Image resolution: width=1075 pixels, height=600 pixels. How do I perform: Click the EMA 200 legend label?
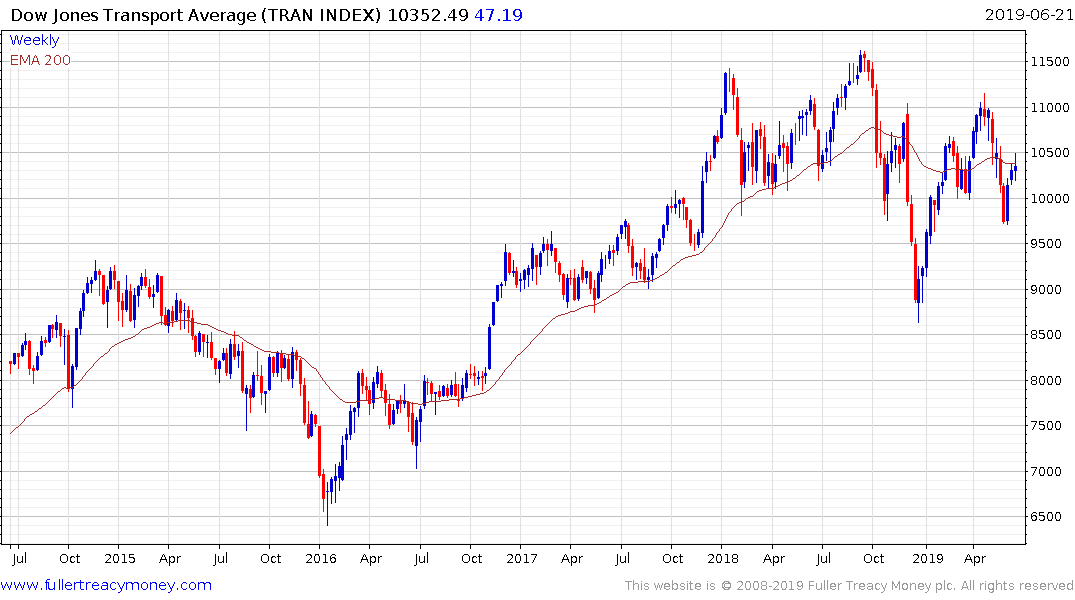coord(40,60)
